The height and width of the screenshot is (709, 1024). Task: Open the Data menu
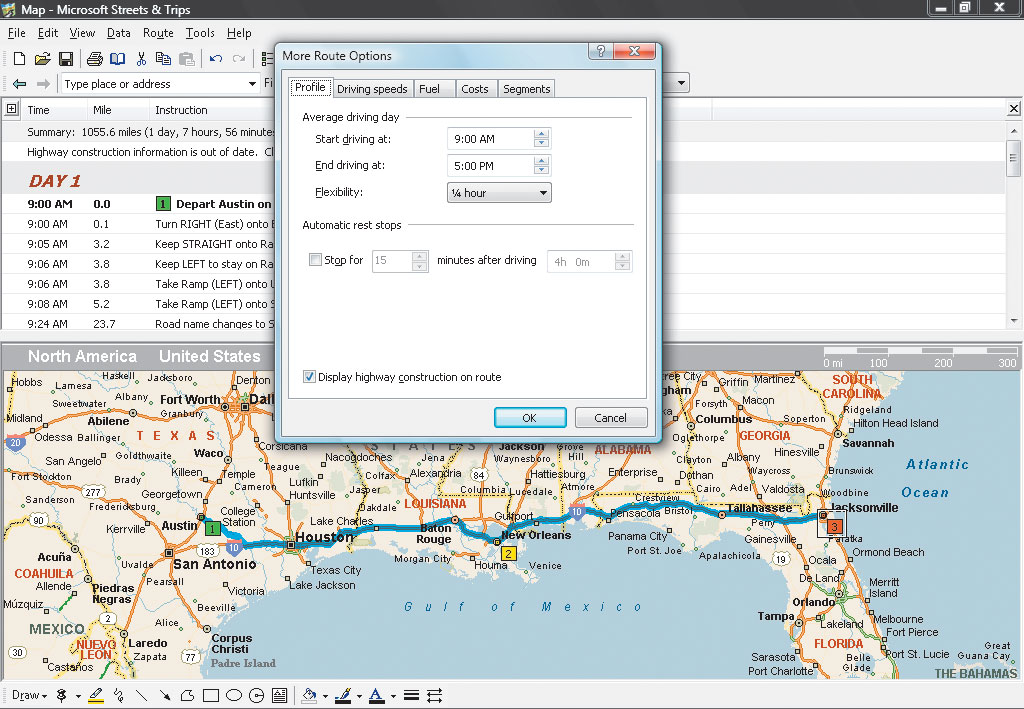[118, 33]
